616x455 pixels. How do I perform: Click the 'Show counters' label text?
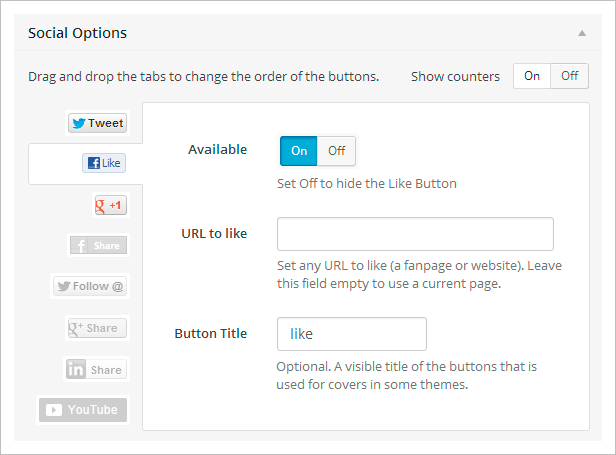tap(455, 77)
